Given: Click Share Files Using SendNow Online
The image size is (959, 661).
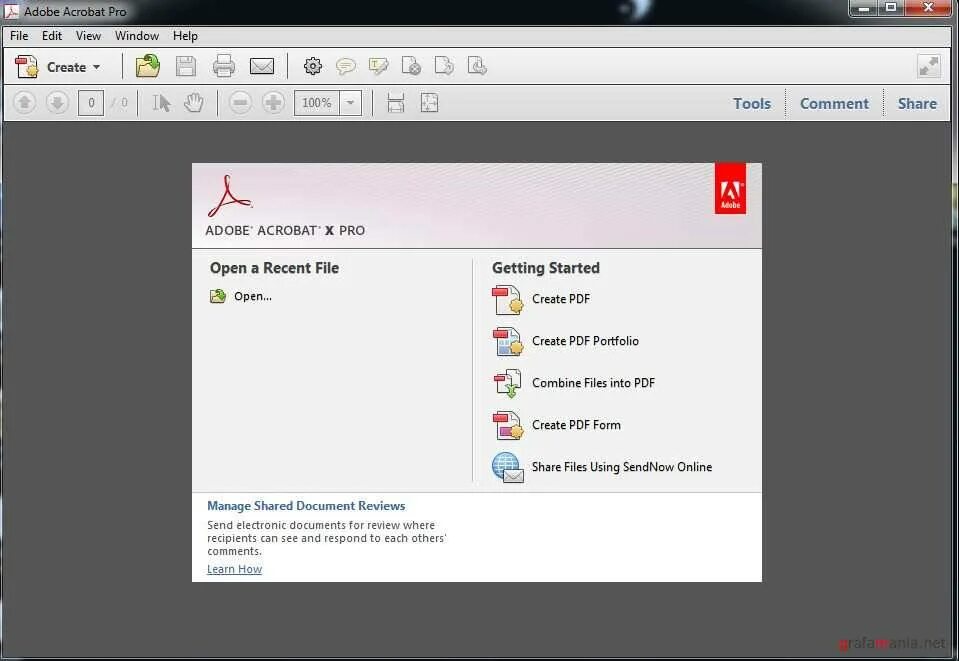Looking at the screenshot, I should point(622,467).
